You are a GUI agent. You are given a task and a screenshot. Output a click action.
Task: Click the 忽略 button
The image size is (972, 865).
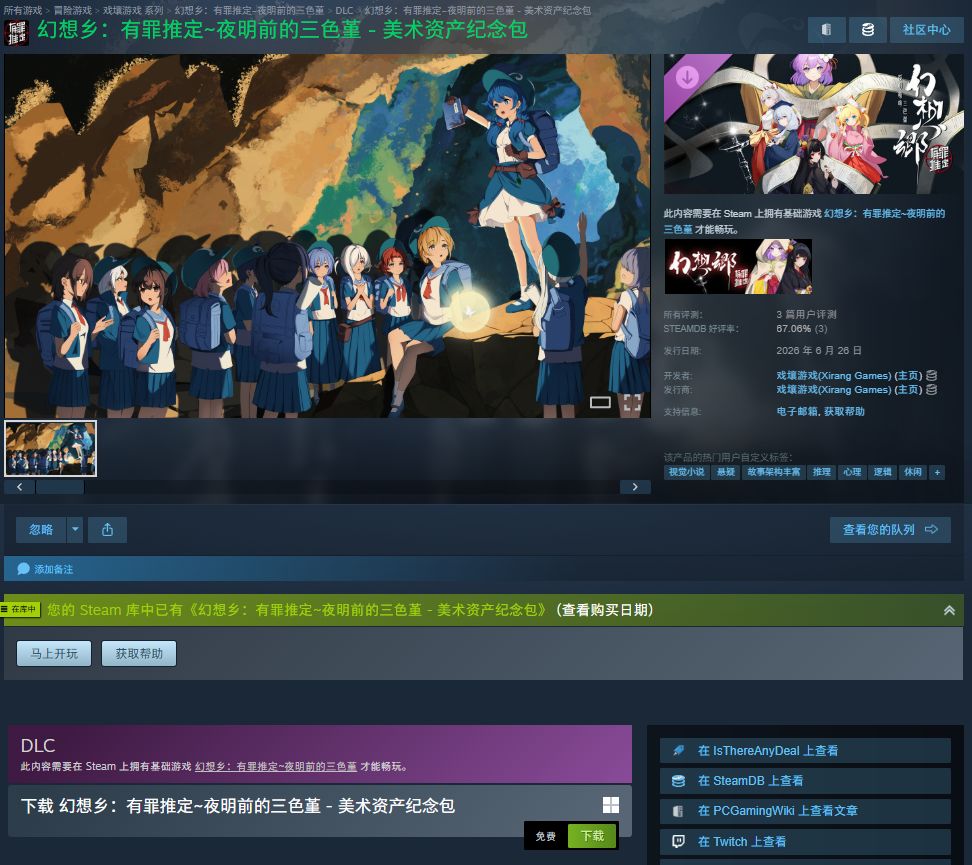pos(41,530)
